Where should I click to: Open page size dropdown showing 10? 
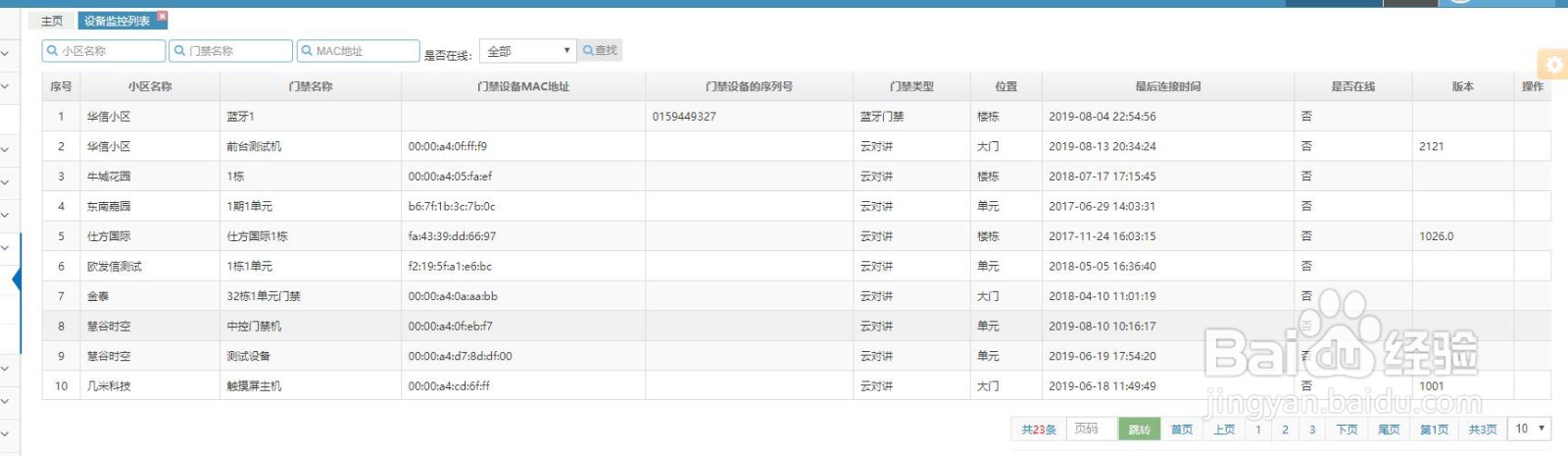(x=1531, y=429)
